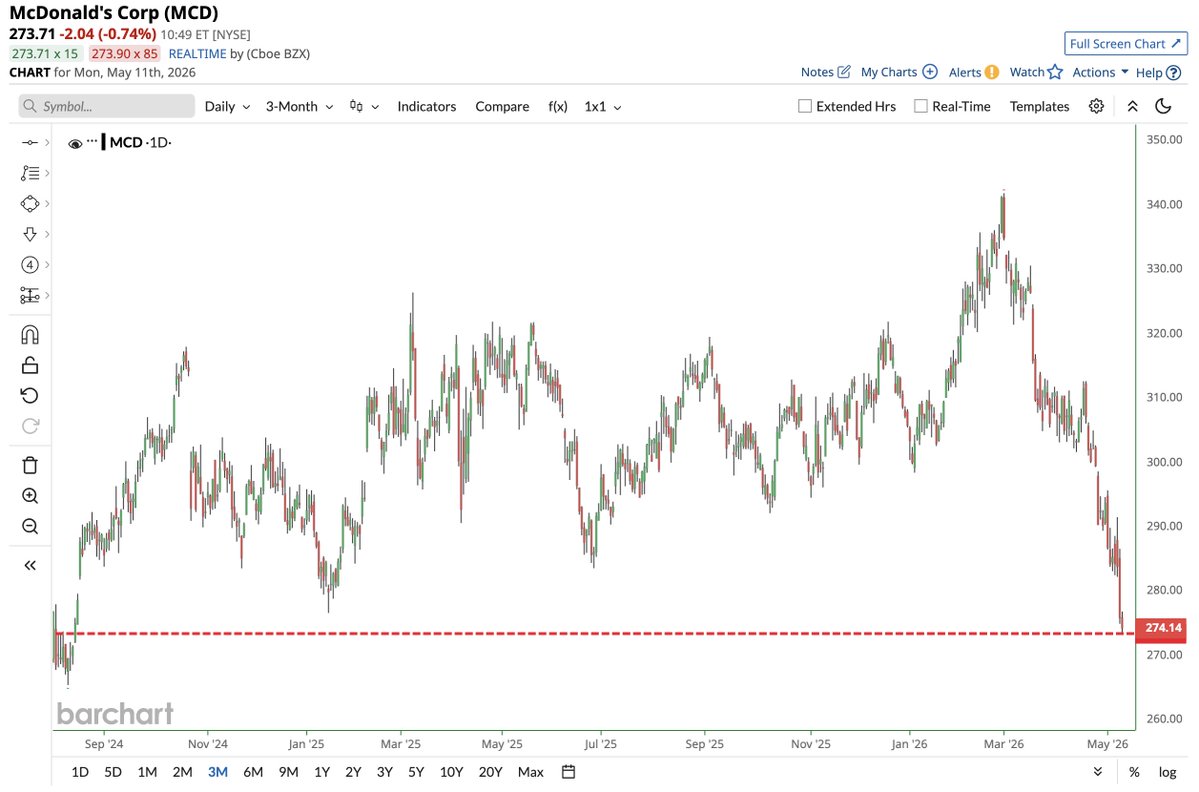This screenshot has height=792, width=1199.
Task: Zoom in on the chart
Action: click(30, 496)
